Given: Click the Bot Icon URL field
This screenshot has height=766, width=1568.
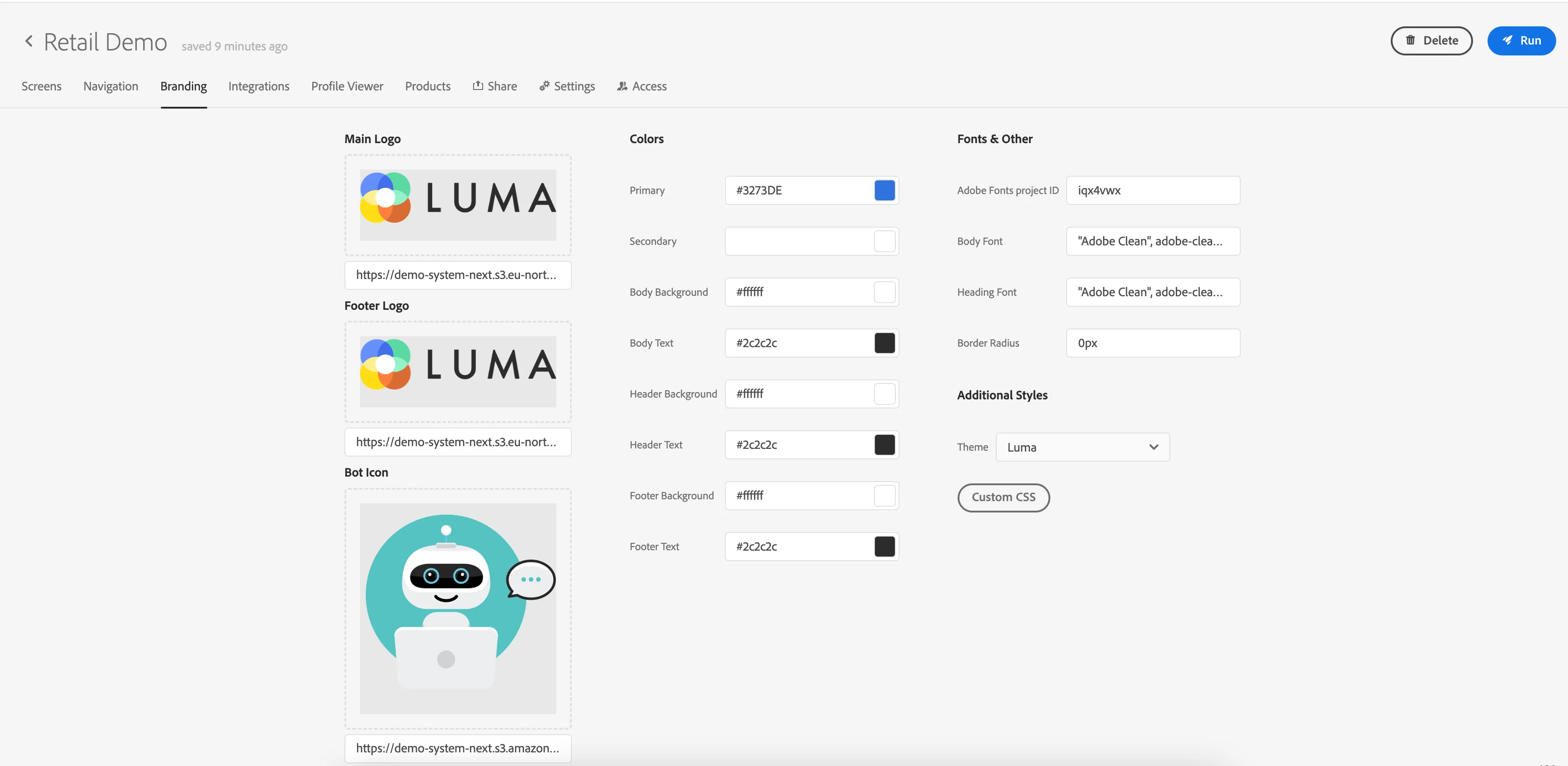Looking at the screenshot, I should [458, 748].
